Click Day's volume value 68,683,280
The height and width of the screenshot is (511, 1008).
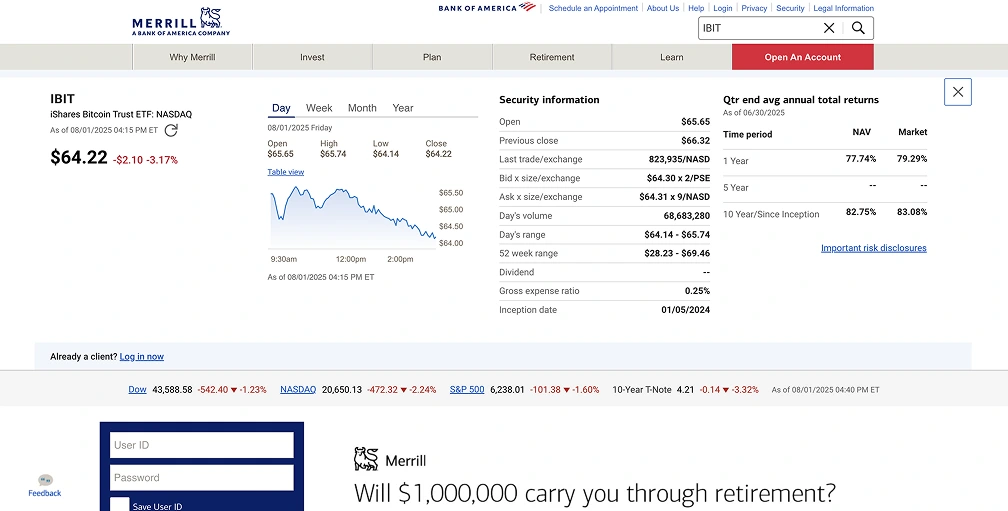(687, 216)
